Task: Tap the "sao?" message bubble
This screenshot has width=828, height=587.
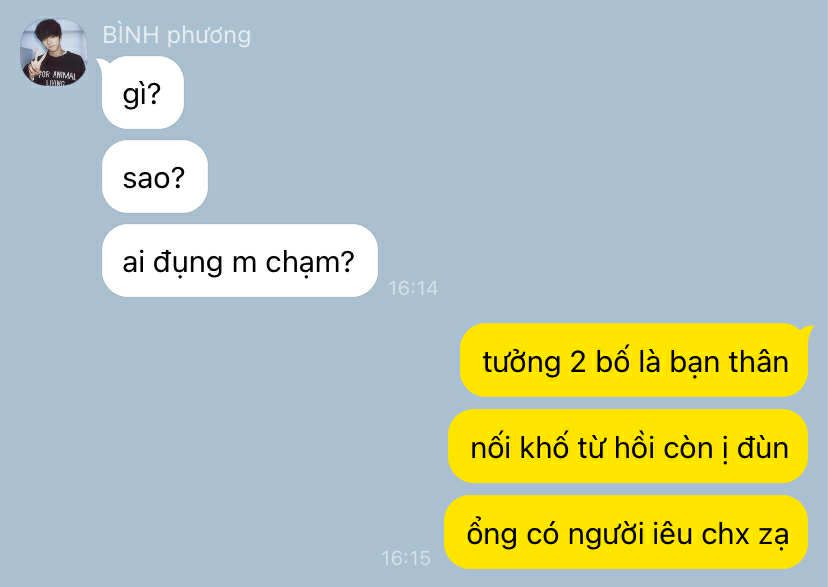Action: pyautogui.click(x=154, y=177)
